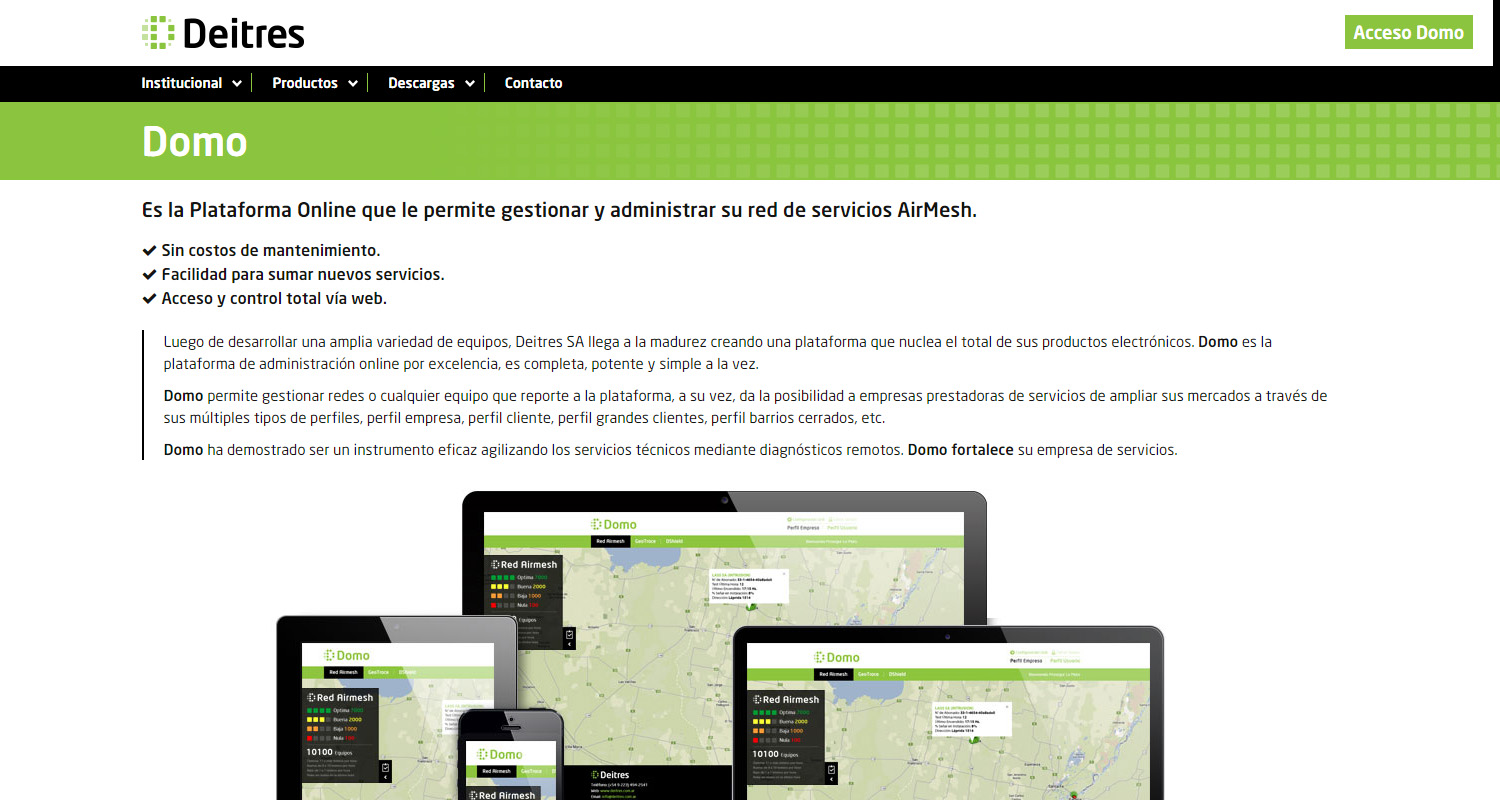Open the Acceso Domo button
1500x800 pixels.
click(1409, 32)
